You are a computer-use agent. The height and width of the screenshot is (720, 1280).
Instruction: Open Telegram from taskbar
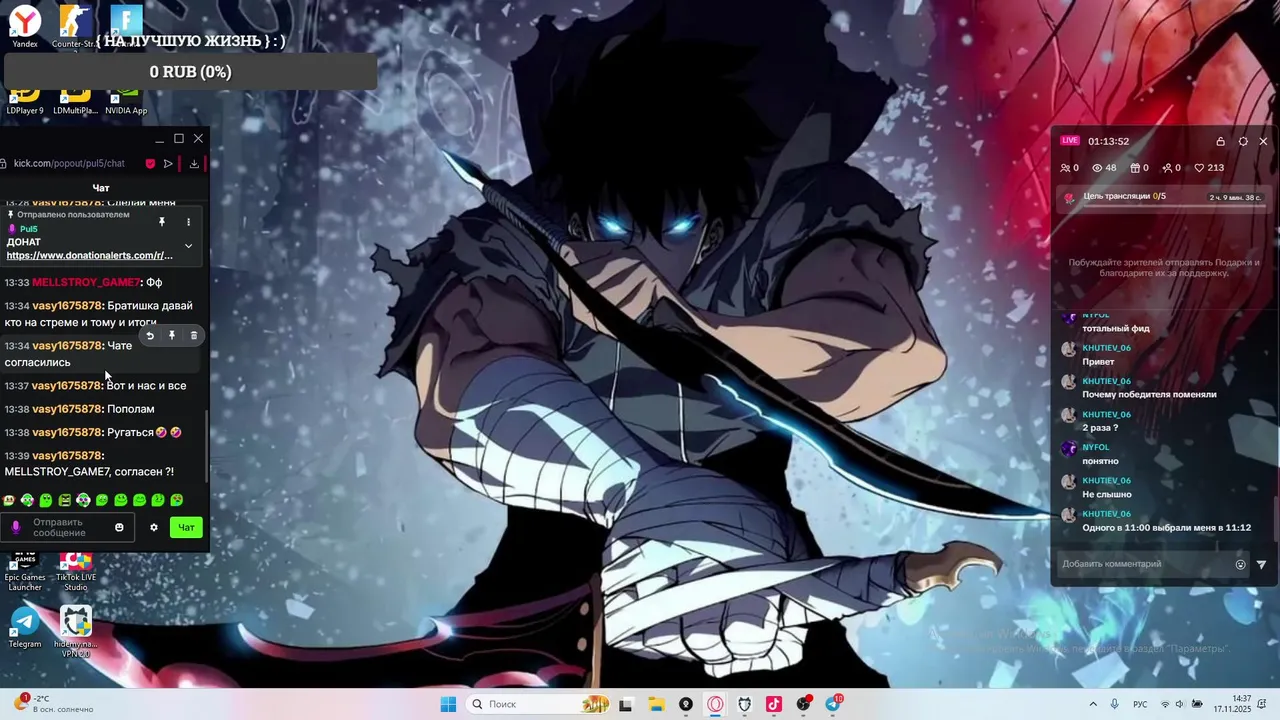pos(833,704)
